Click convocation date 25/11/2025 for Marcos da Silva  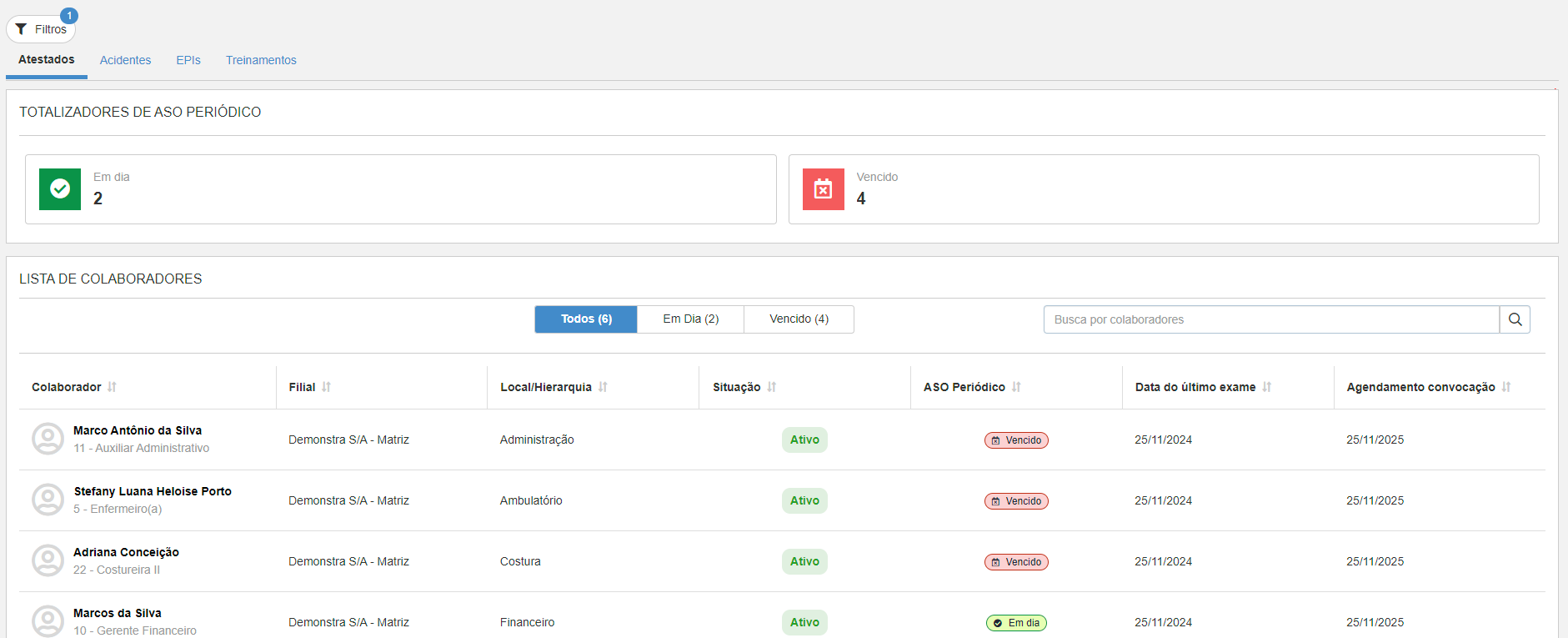1375,622
